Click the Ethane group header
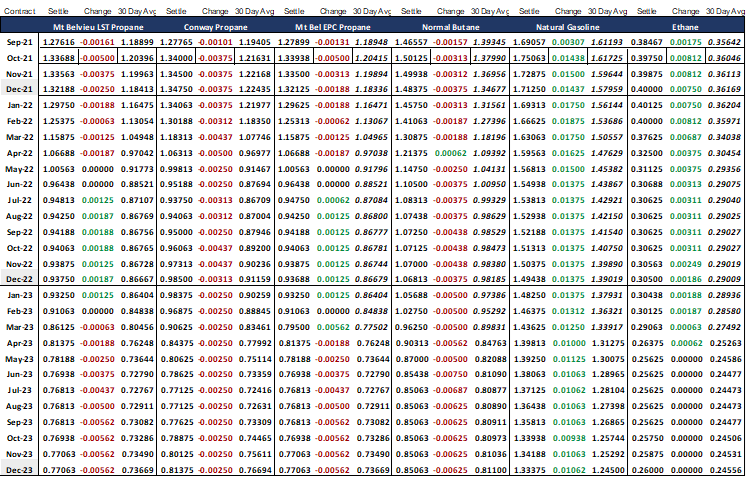Image resolution: width=746 pixels, height=477 pixels. 685,27
